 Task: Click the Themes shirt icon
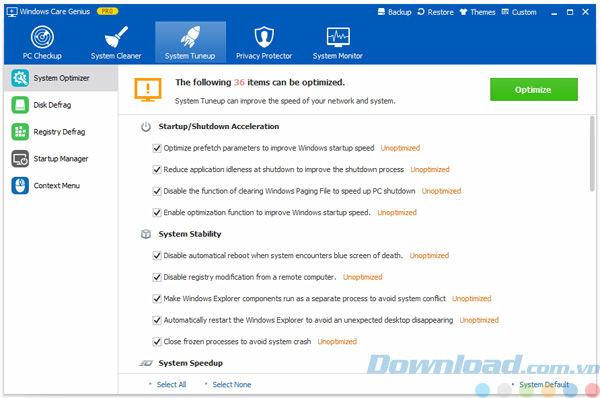[463, 12]
